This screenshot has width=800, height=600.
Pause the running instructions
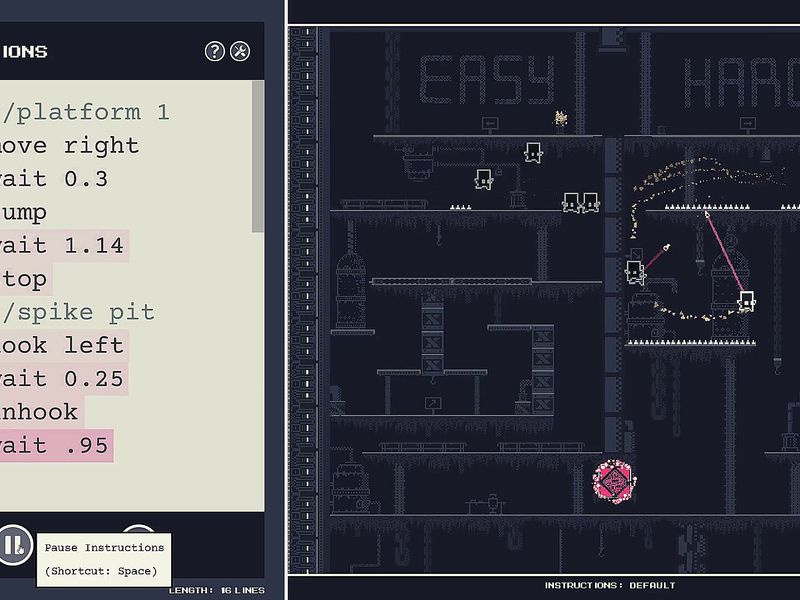coord(14,544)
